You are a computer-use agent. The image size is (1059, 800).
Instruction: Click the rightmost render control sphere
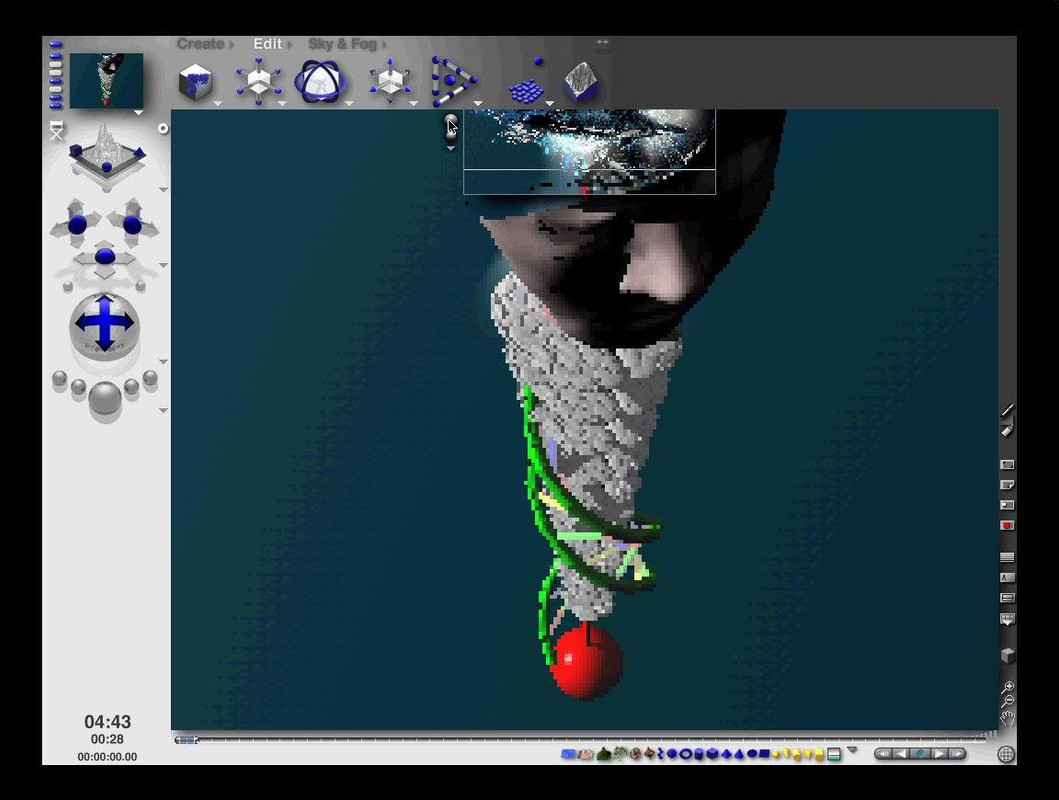click(x=150, y=379)
